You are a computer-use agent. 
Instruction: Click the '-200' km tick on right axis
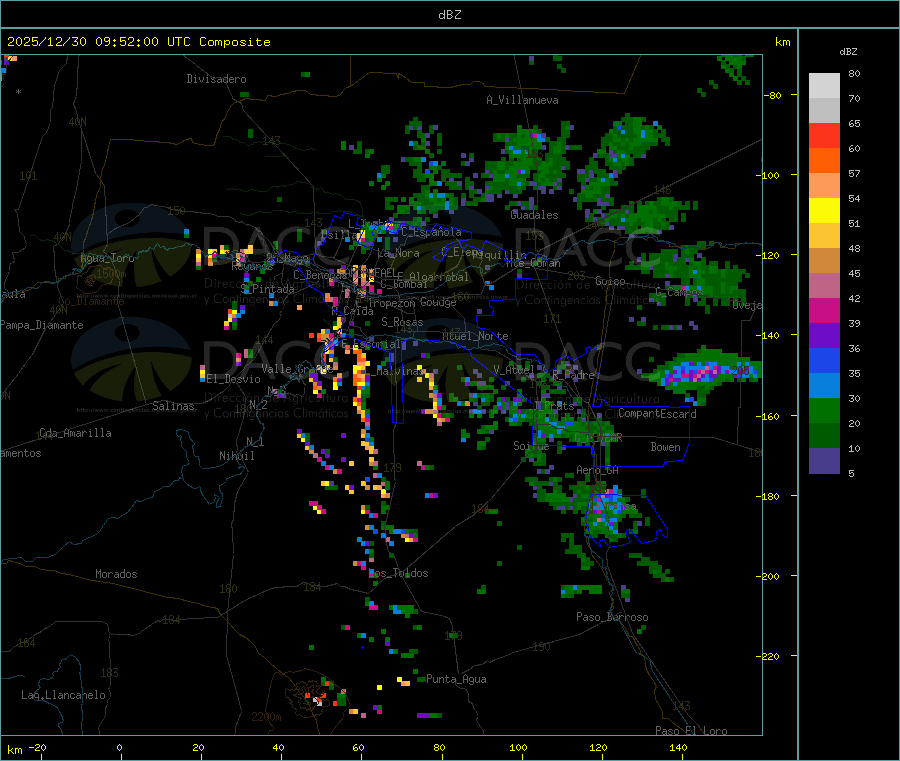pos(770,576)
